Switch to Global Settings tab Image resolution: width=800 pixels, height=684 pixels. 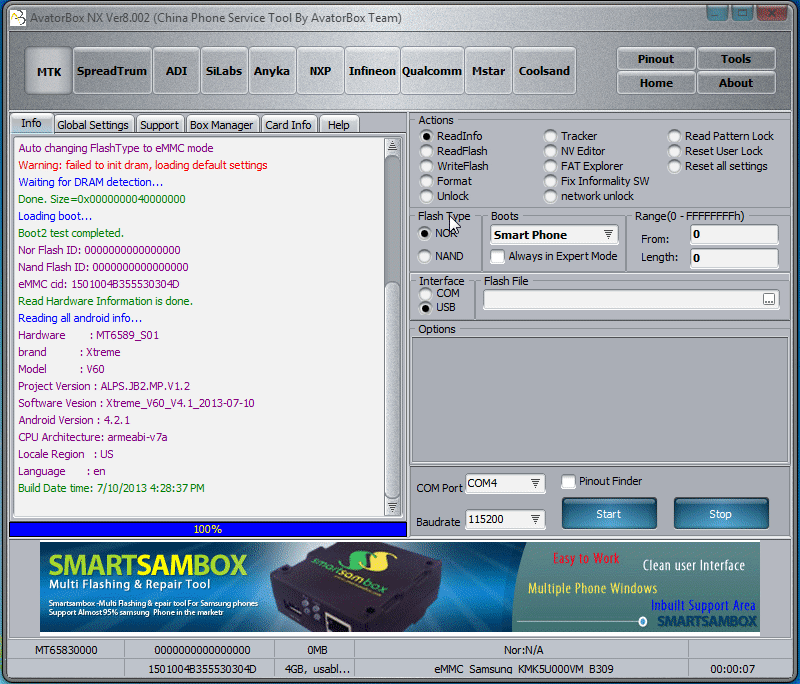tap(93, 125)
